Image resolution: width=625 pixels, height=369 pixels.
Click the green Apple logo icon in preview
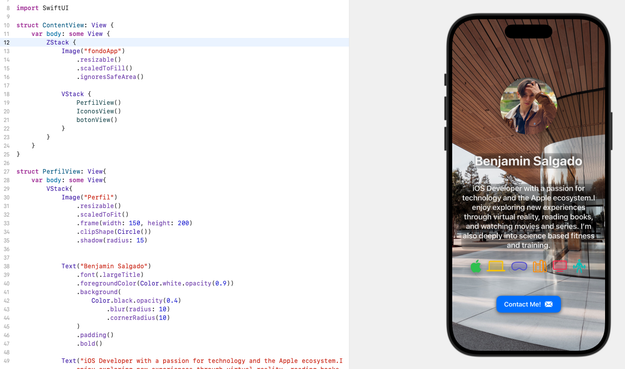(x=476, y=266)
